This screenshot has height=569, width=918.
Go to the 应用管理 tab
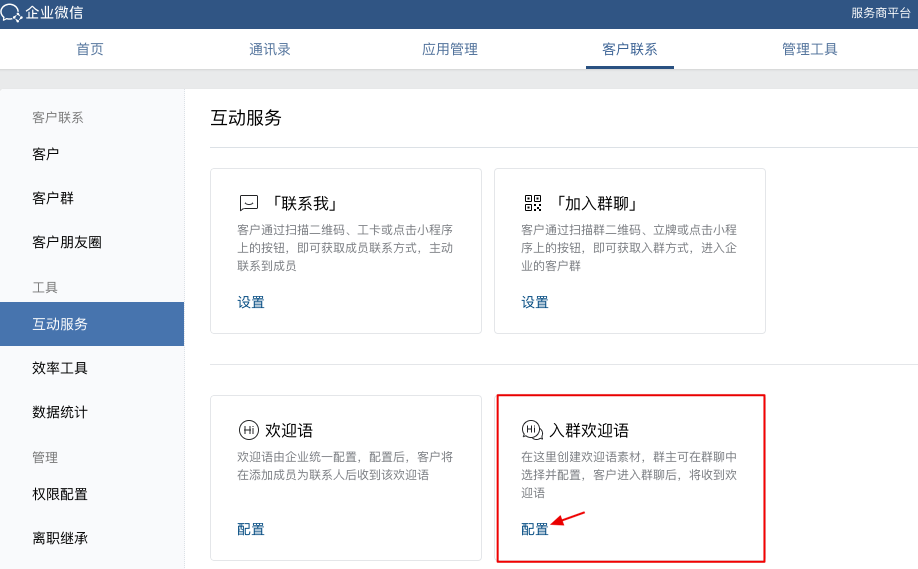click(x=450, y=49)
